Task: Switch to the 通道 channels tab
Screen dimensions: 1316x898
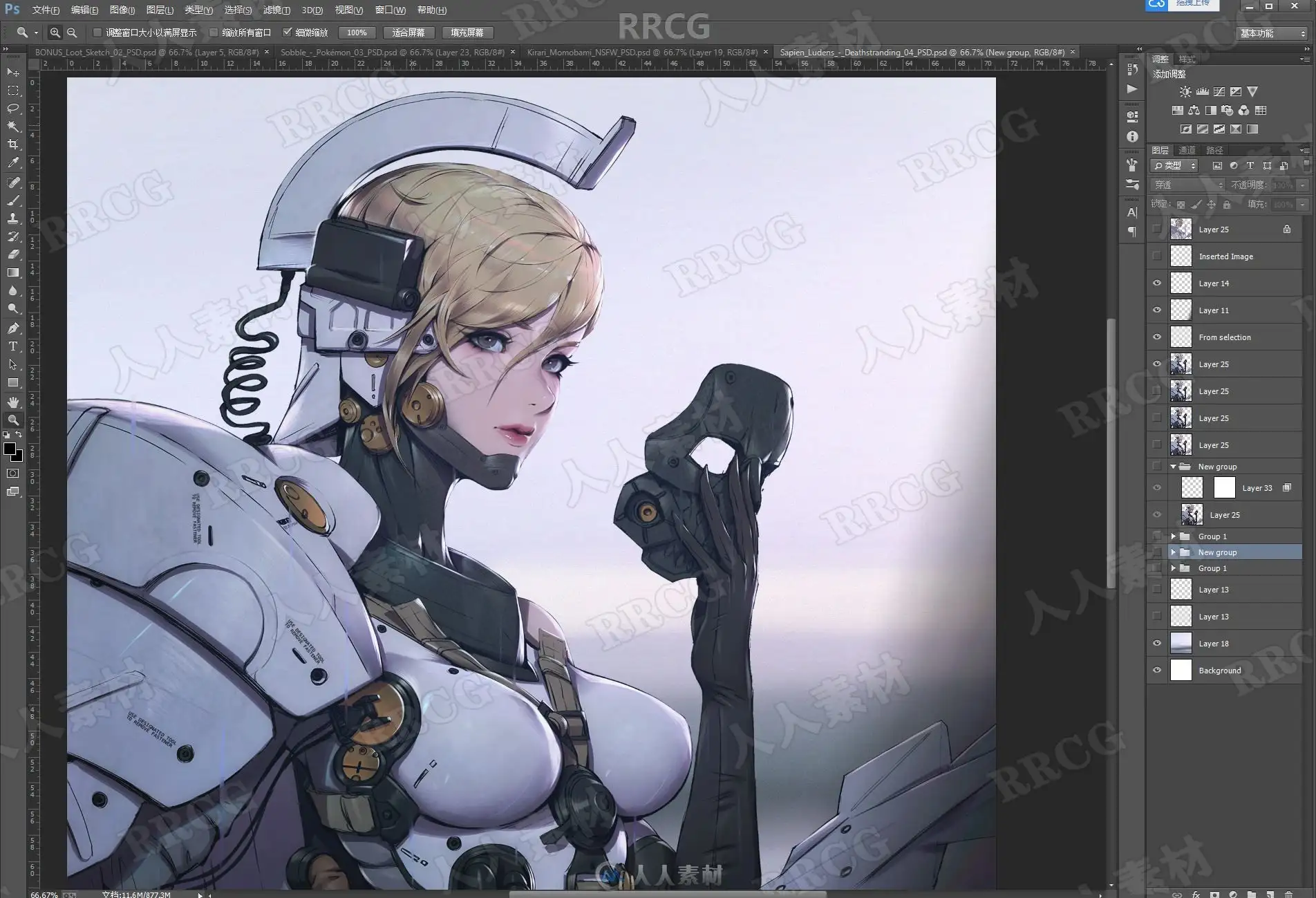Action: (1187, 150)
